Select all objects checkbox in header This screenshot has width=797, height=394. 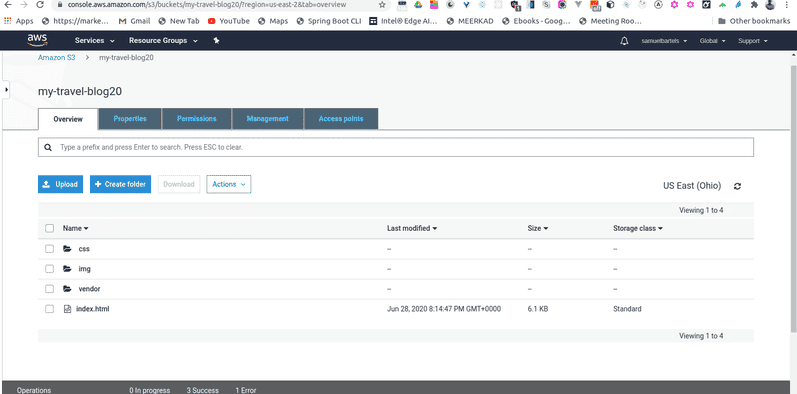coord(49,228)
